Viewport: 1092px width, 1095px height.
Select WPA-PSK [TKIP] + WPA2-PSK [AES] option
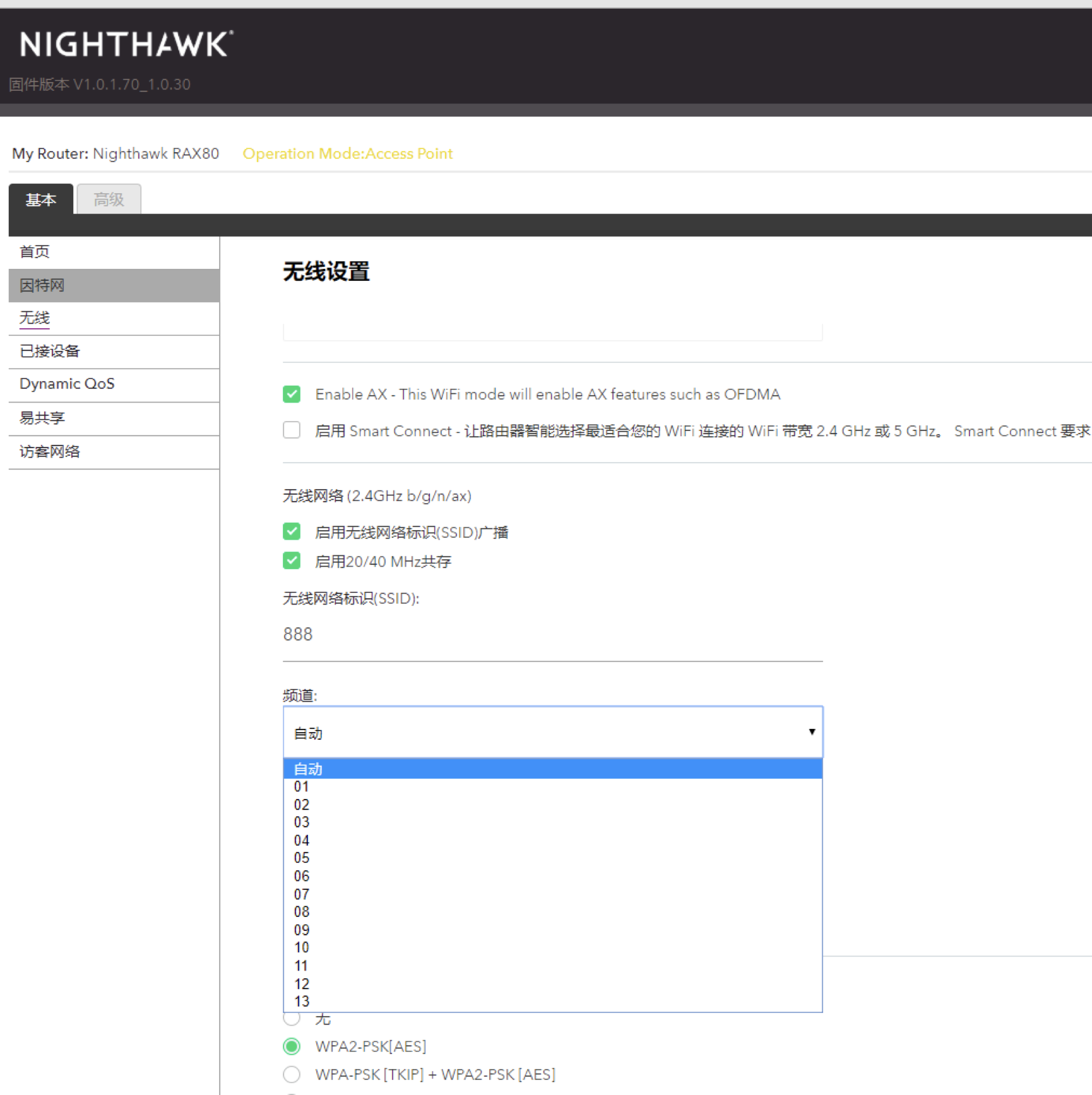click(292, 1074)
